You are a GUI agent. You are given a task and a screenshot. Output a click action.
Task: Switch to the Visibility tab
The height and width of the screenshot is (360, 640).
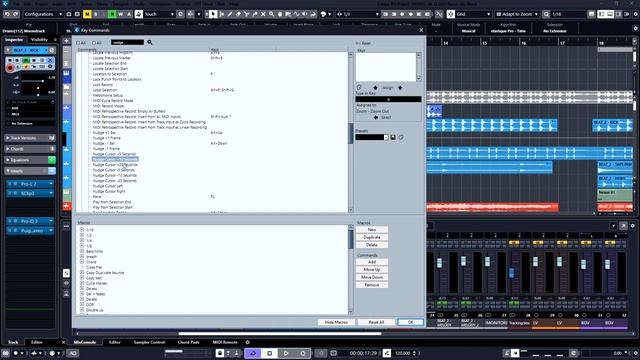(x=40, y=40)
